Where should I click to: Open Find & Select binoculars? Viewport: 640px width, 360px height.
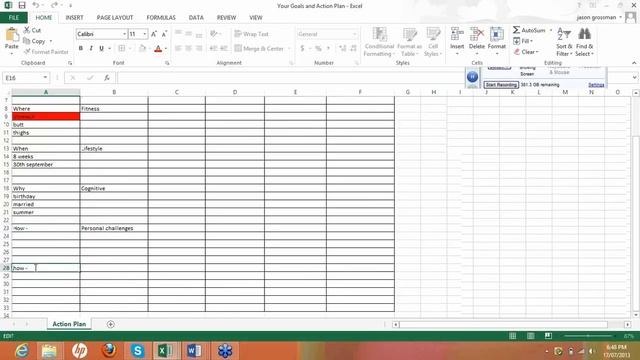[x=584, y=42]
